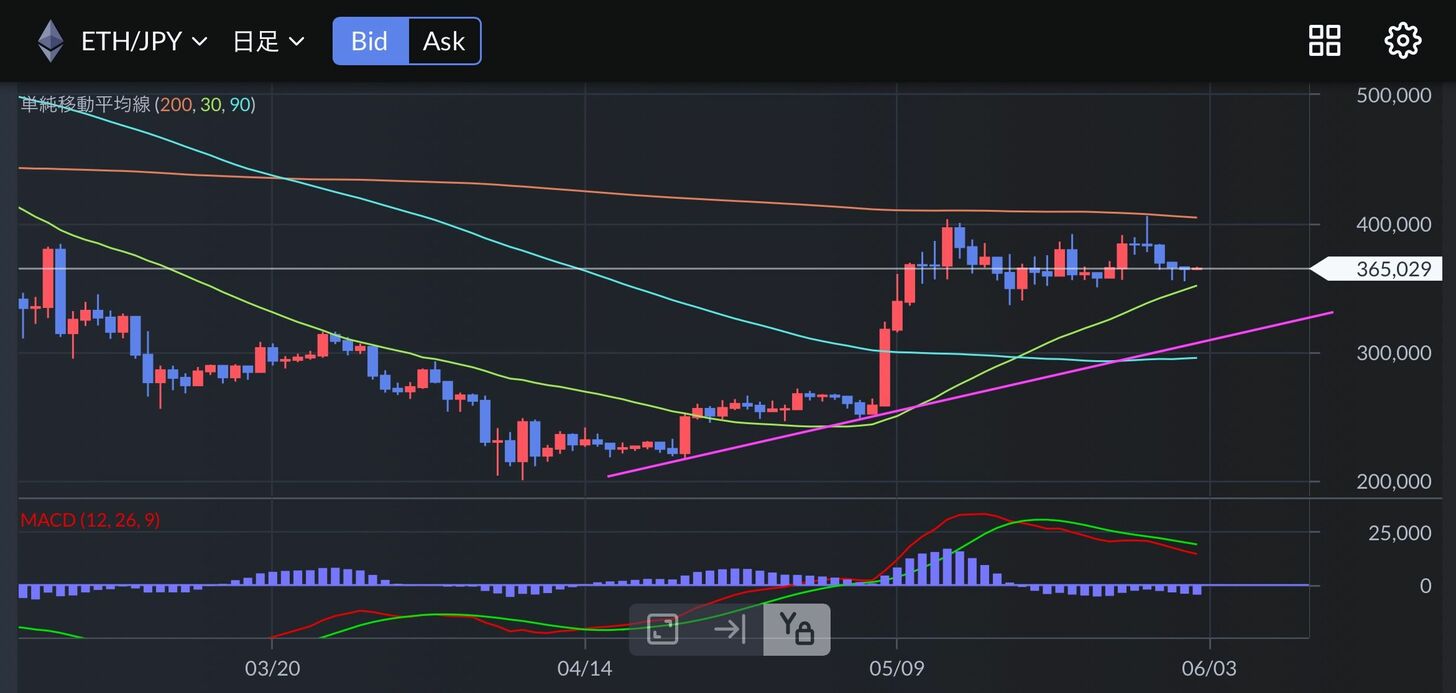The image size is (1456, 693).
Task: Click the orange 200 moving average value
Action: pos(176,104)
